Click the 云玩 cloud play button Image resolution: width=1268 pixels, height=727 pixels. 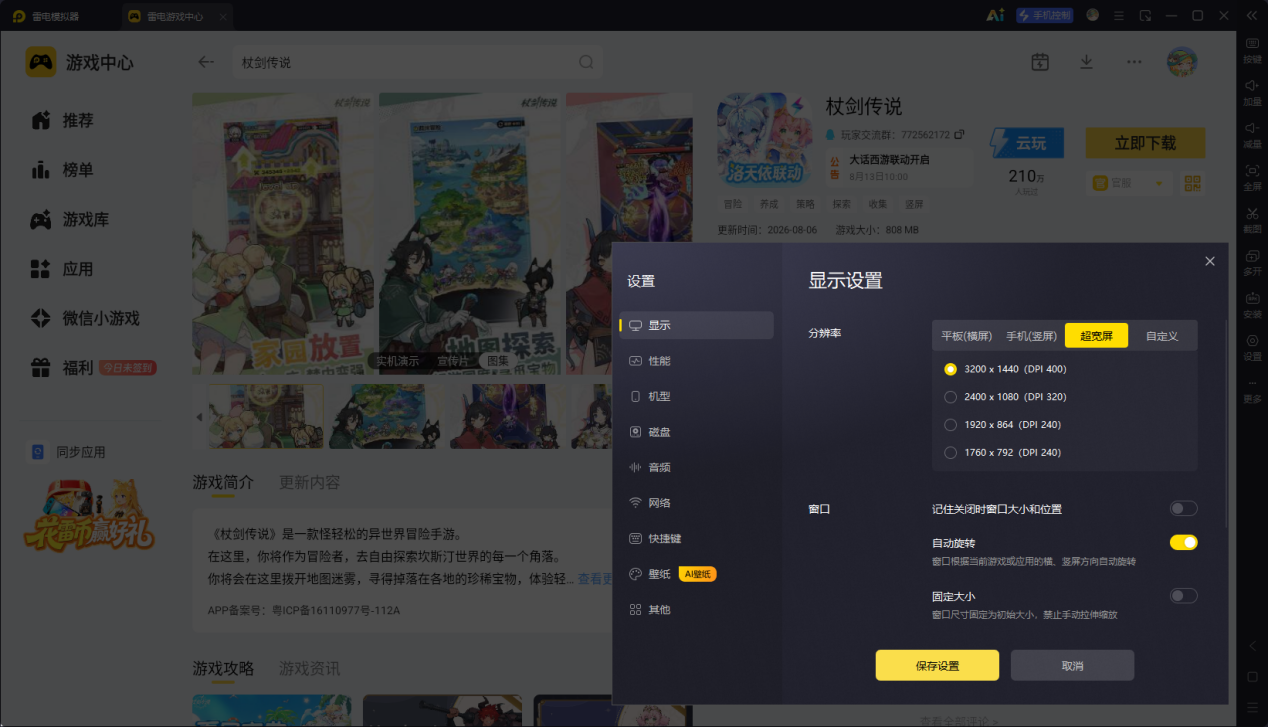[x=1027, y=143]
